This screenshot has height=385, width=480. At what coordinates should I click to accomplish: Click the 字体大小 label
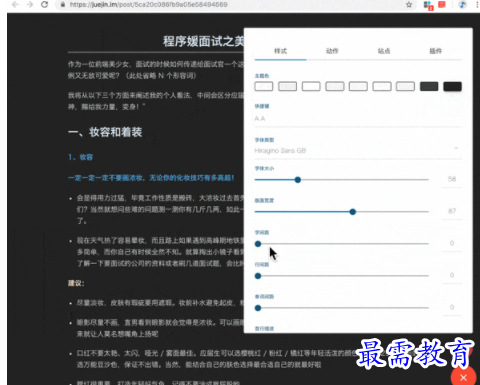tap(264, 168)
